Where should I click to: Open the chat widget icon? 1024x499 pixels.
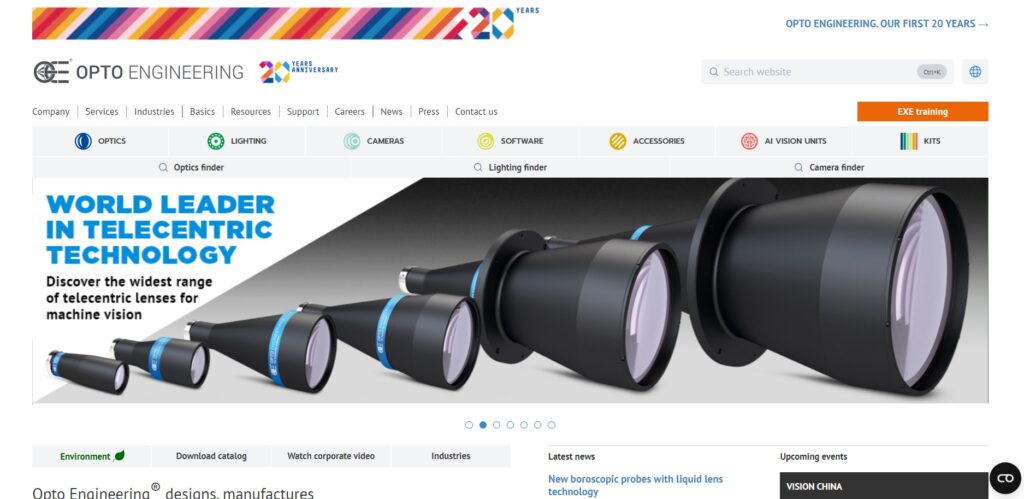point(1005,478)
